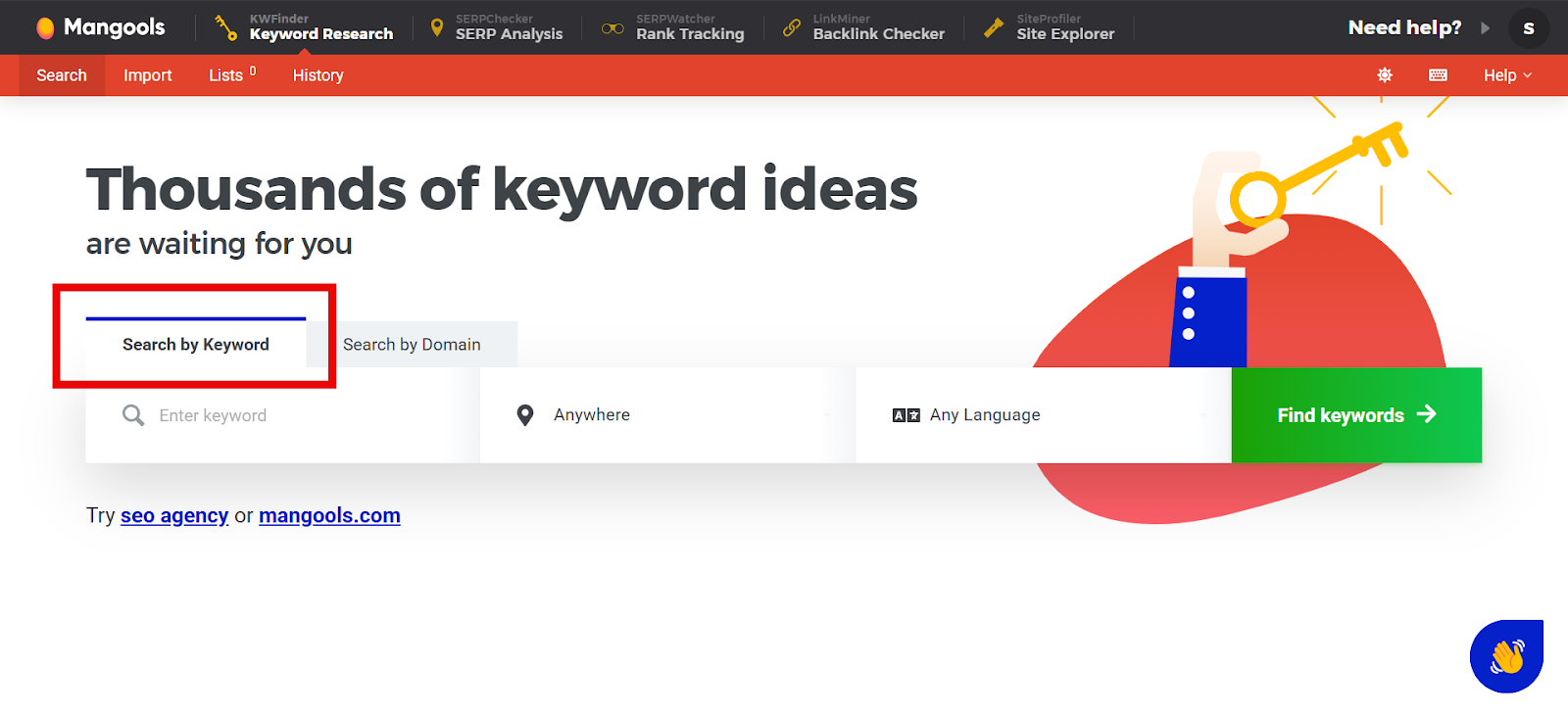Click the language translate icon

click(x=906, y=415)
